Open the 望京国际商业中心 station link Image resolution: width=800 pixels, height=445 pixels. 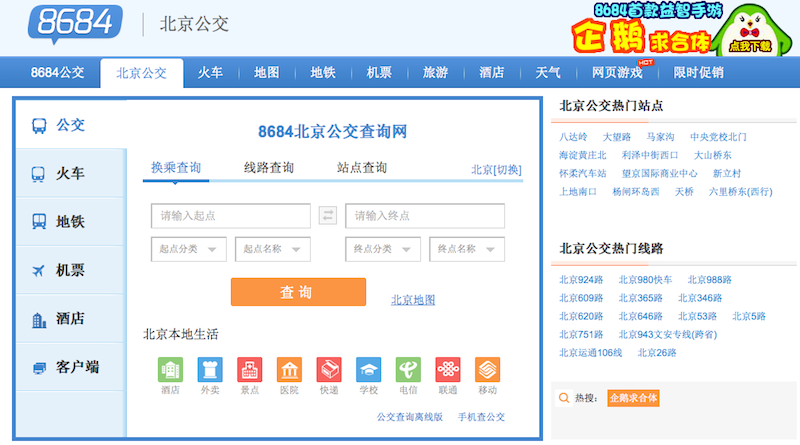(x=659, y=174)
